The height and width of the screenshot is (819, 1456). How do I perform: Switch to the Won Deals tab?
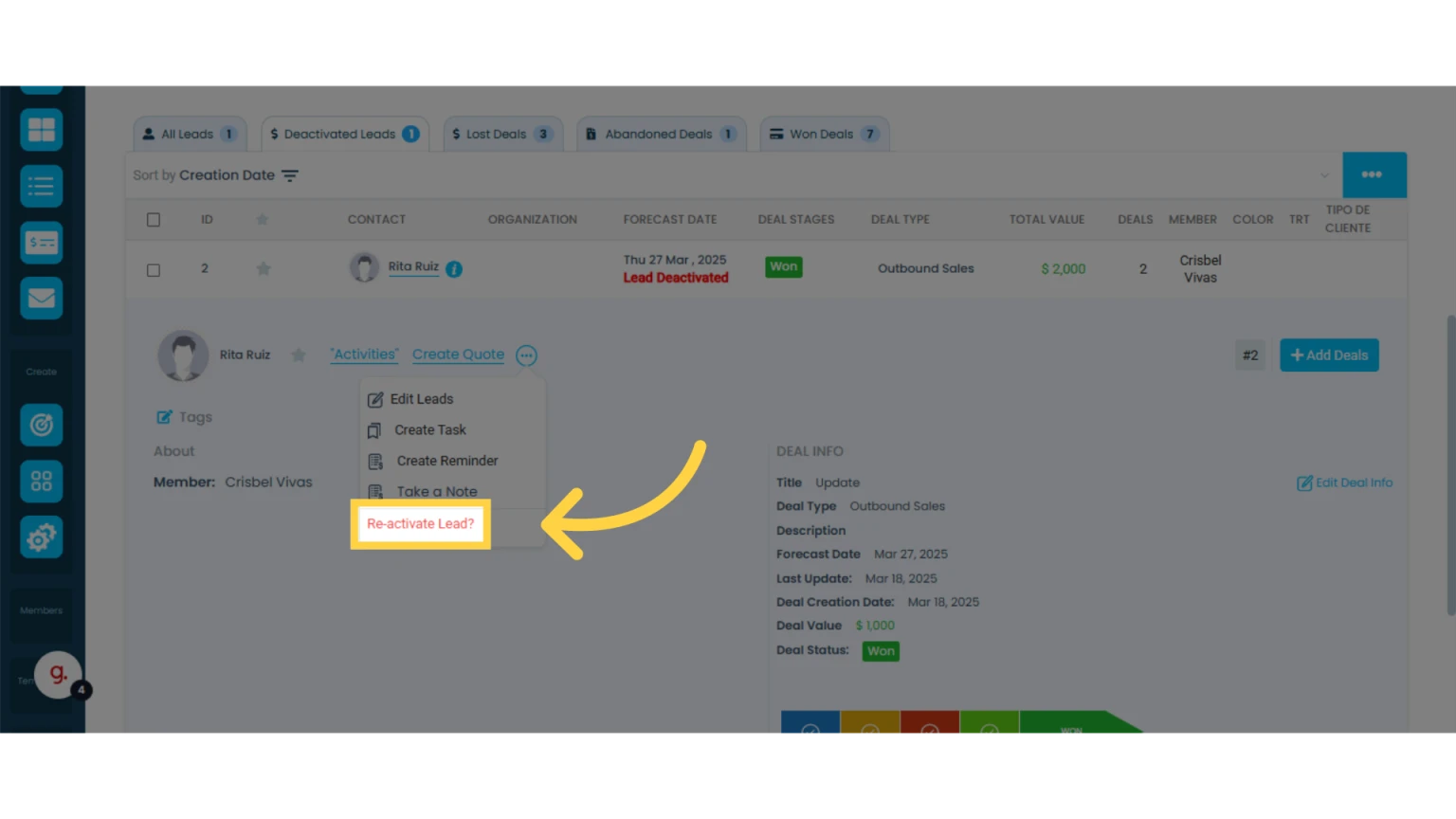824,134
